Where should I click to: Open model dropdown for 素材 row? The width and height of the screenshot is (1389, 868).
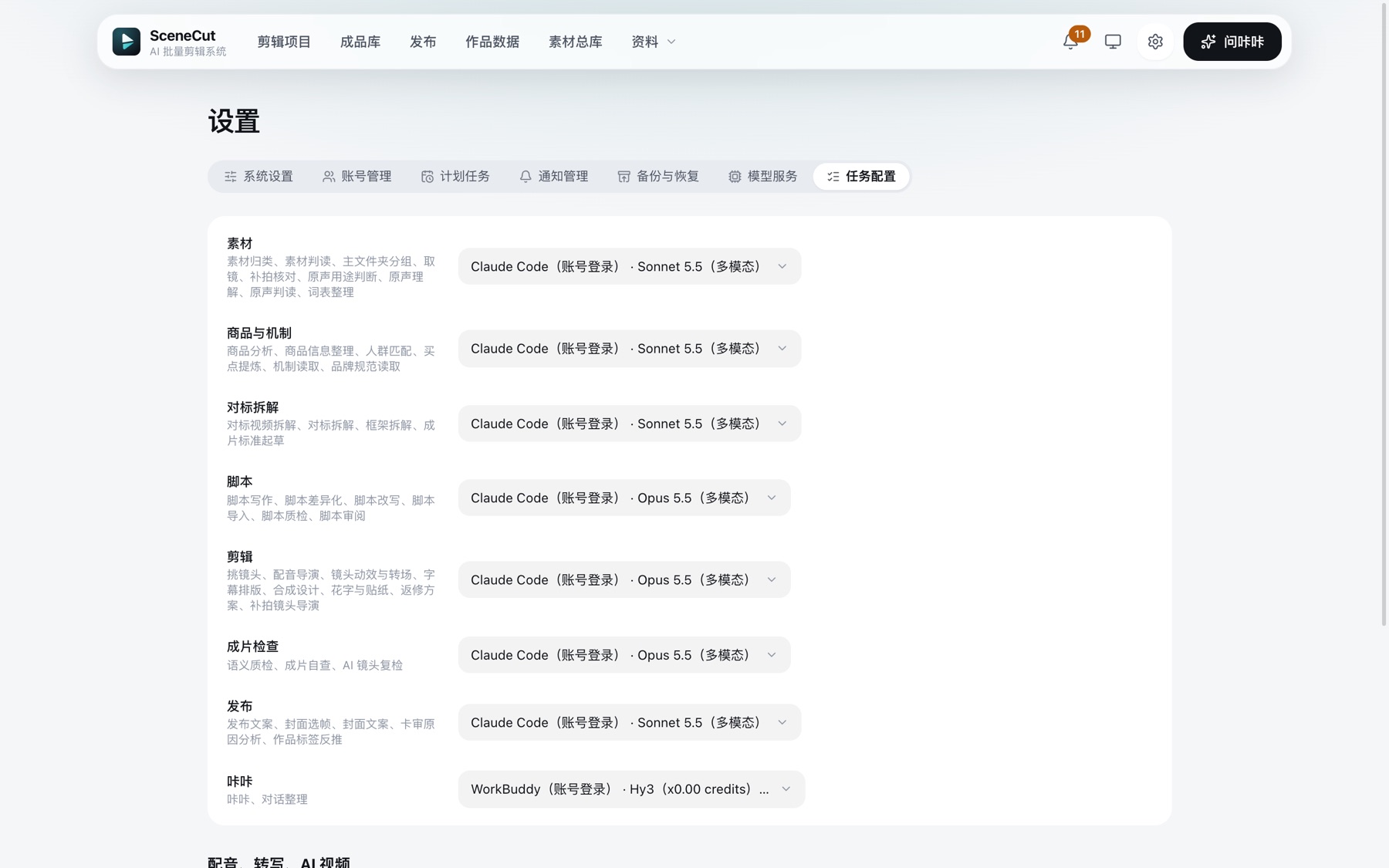tap(630, 266)
